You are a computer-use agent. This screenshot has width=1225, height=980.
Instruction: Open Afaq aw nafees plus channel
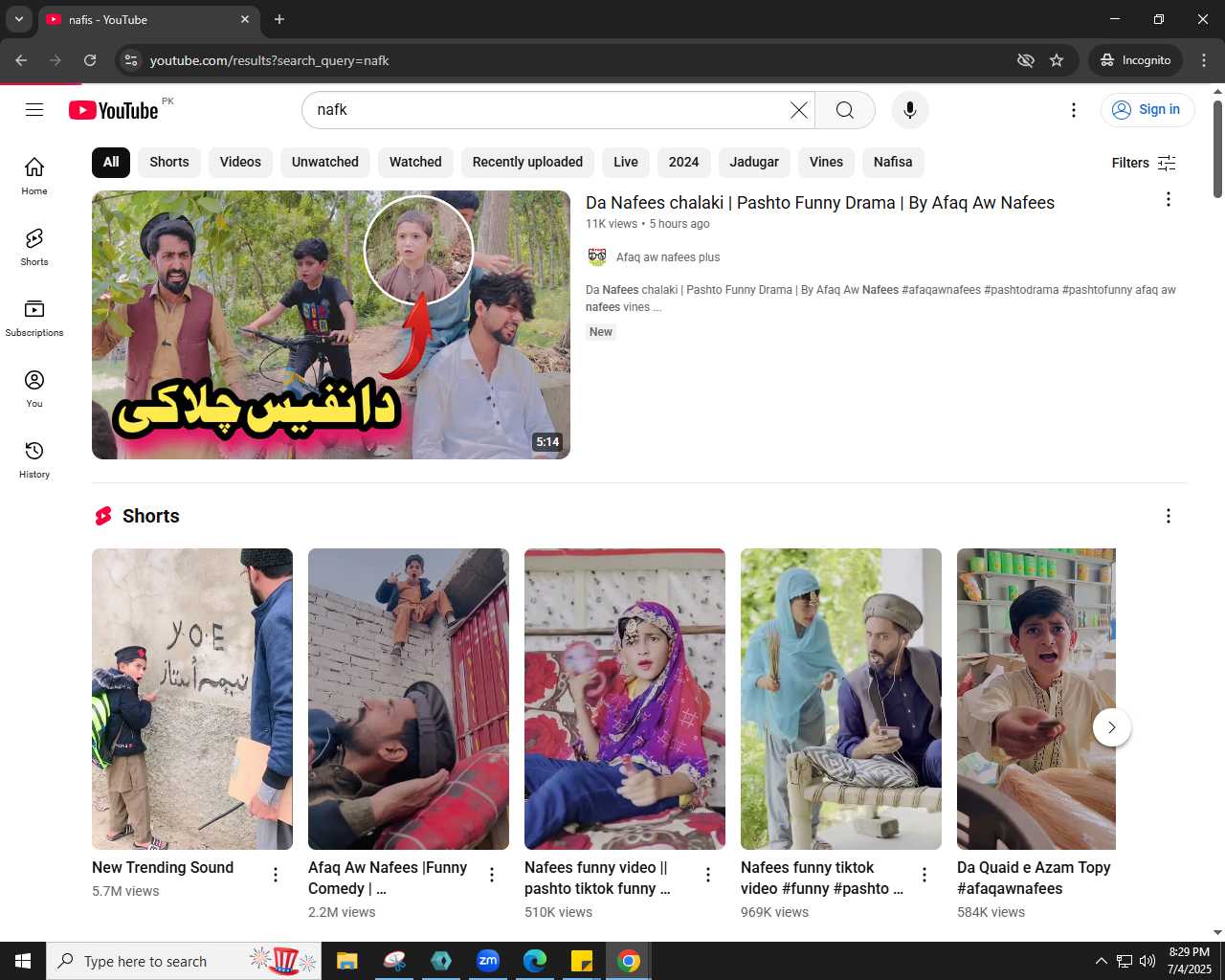(668, 256)
